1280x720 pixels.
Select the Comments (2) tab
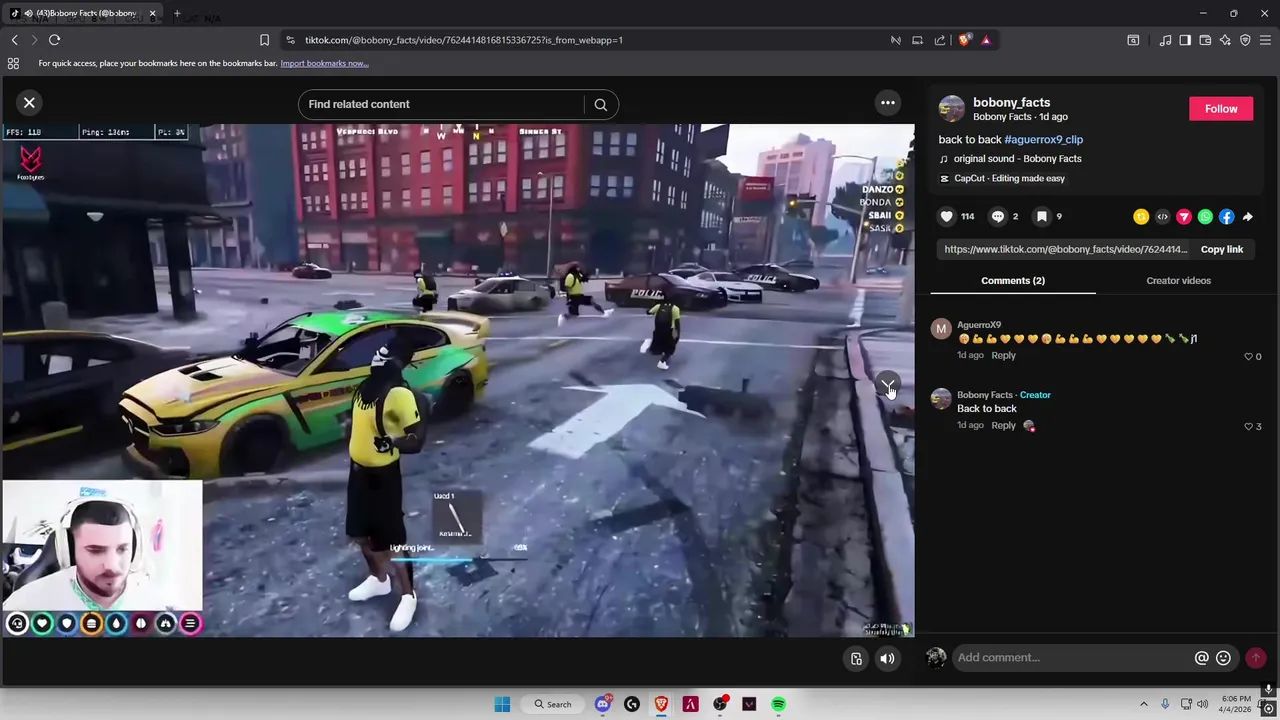pyautogui.click(x=1012, y=281)
